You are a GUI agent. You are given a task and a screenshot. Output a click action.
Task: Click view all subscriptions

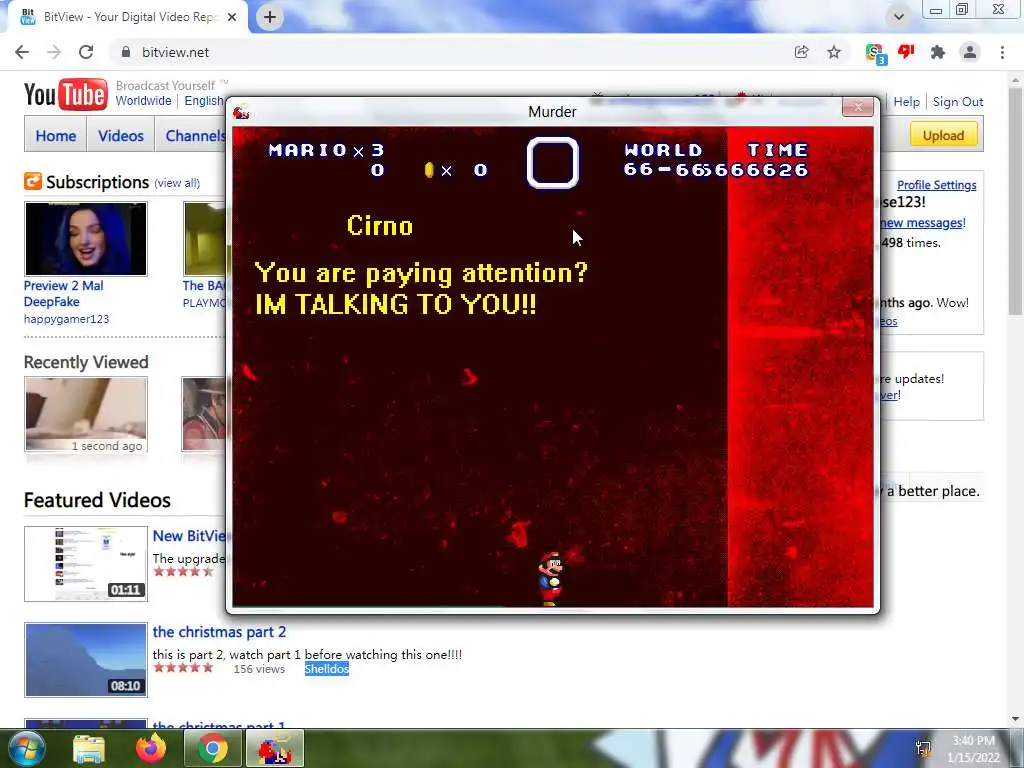coord(177,183)
